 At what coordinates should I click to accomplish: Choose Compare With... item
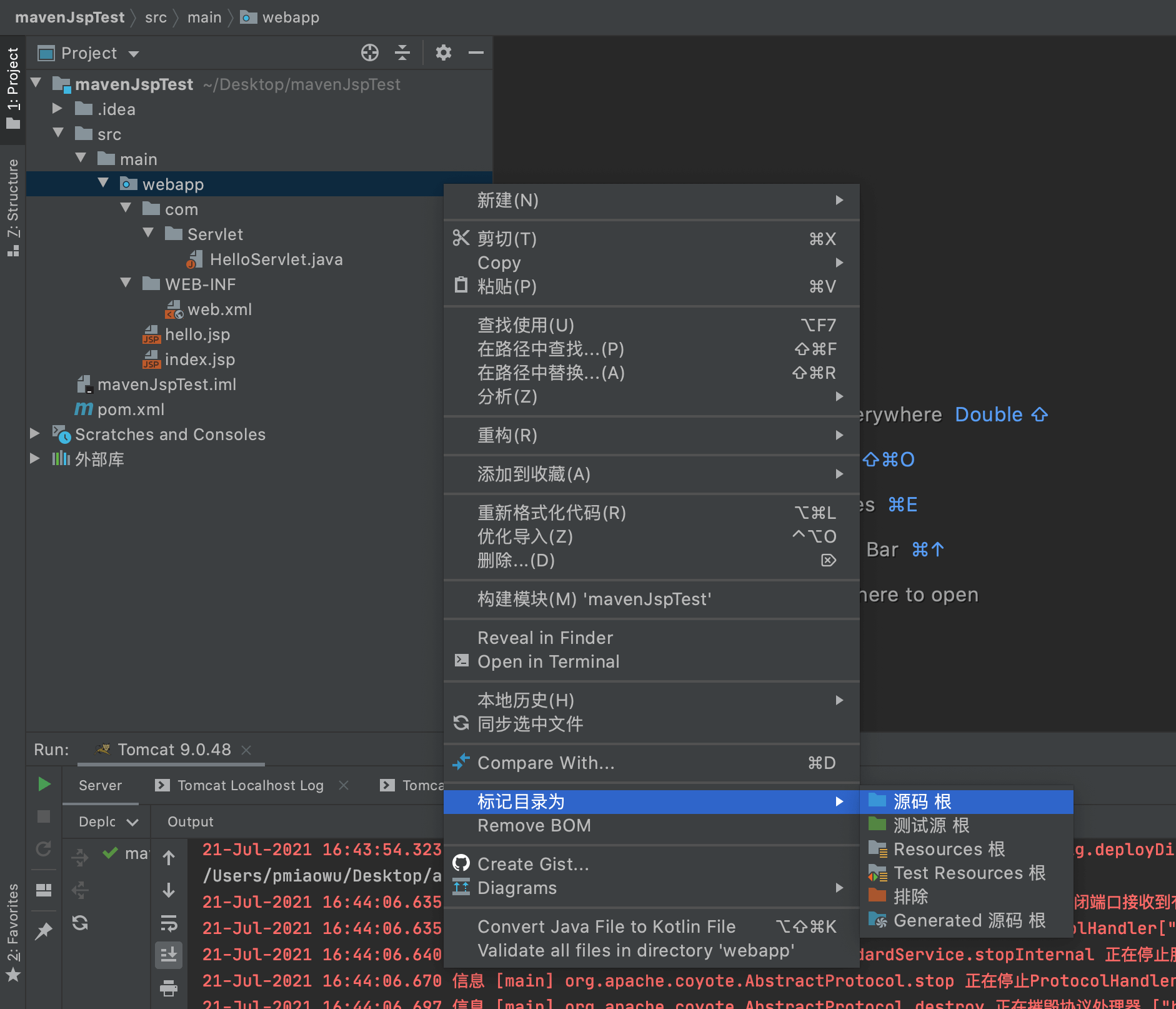click(652, 763)
